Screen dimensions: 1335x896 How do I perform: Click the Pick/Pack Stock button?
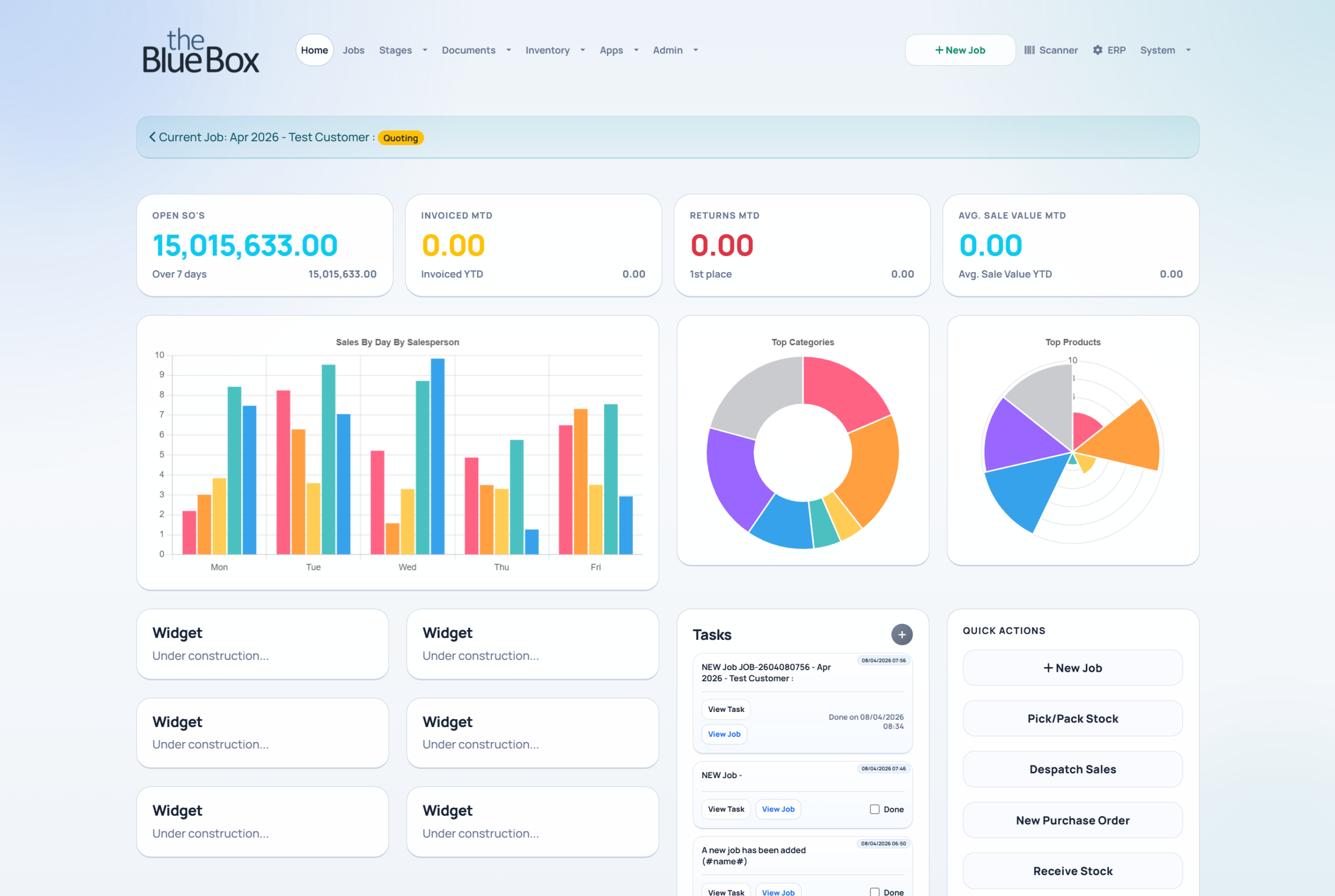point(1072,719)
